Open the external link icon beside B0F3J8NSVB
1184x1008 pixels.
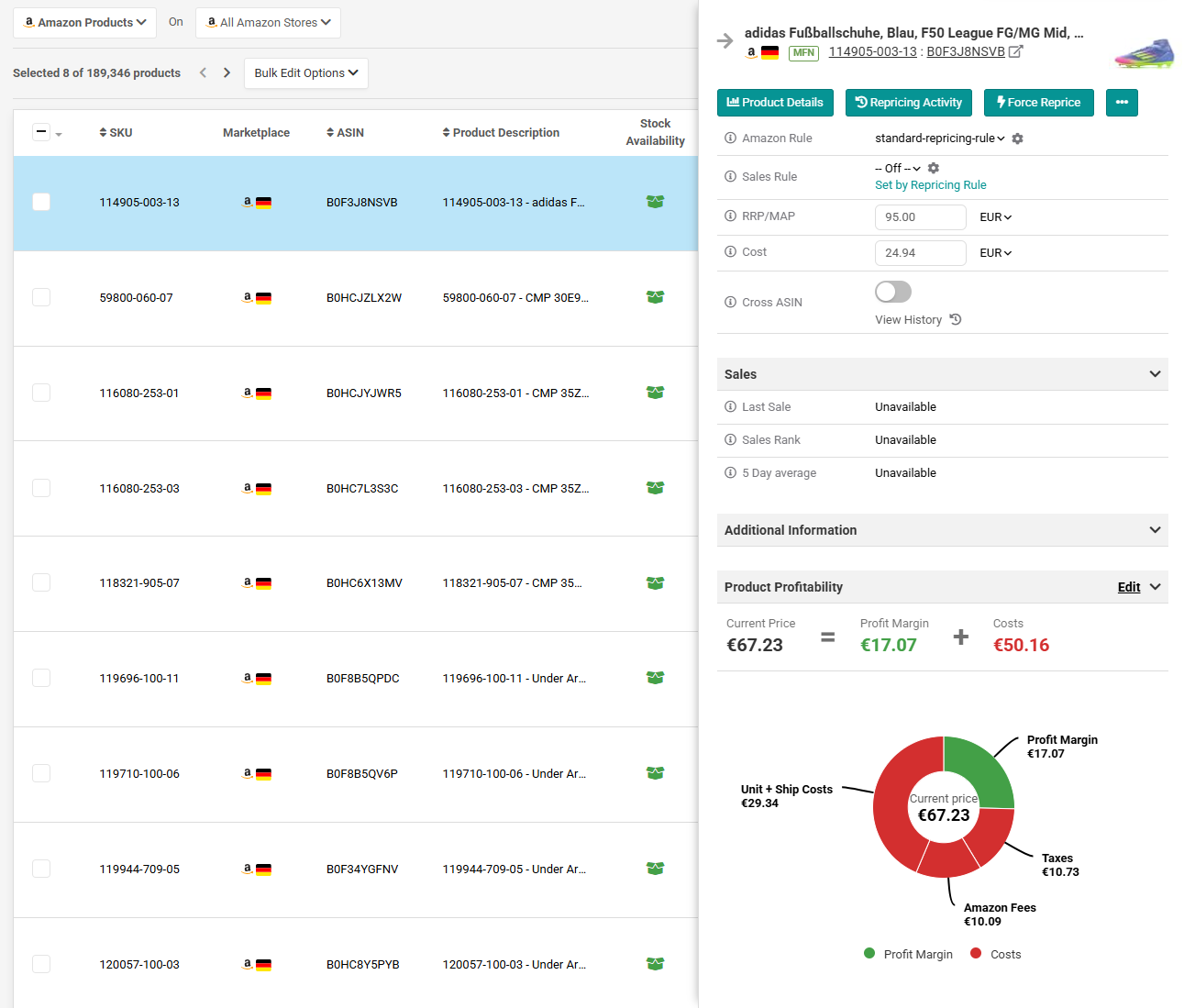tap(1015, 51)
